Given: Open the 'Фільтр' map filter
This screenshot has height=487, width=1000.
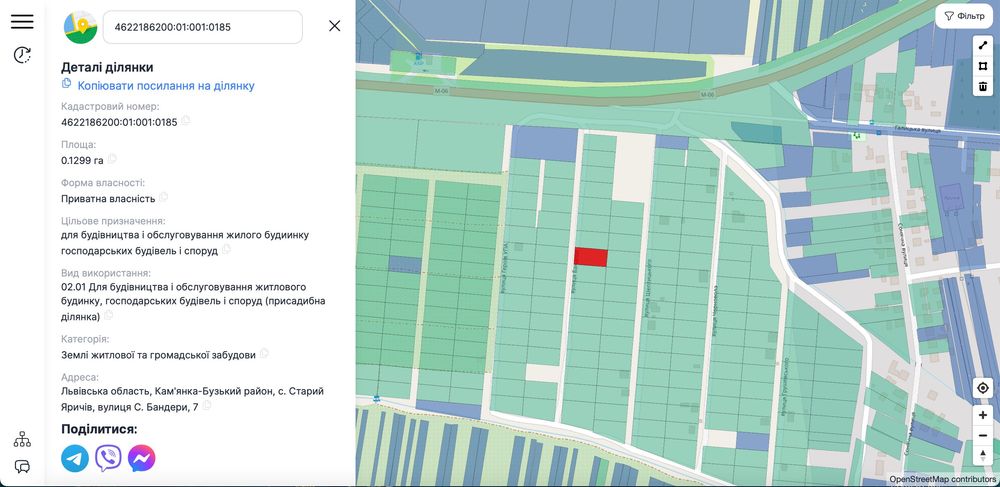Looking at the screenshot, I should coord(964,16).
